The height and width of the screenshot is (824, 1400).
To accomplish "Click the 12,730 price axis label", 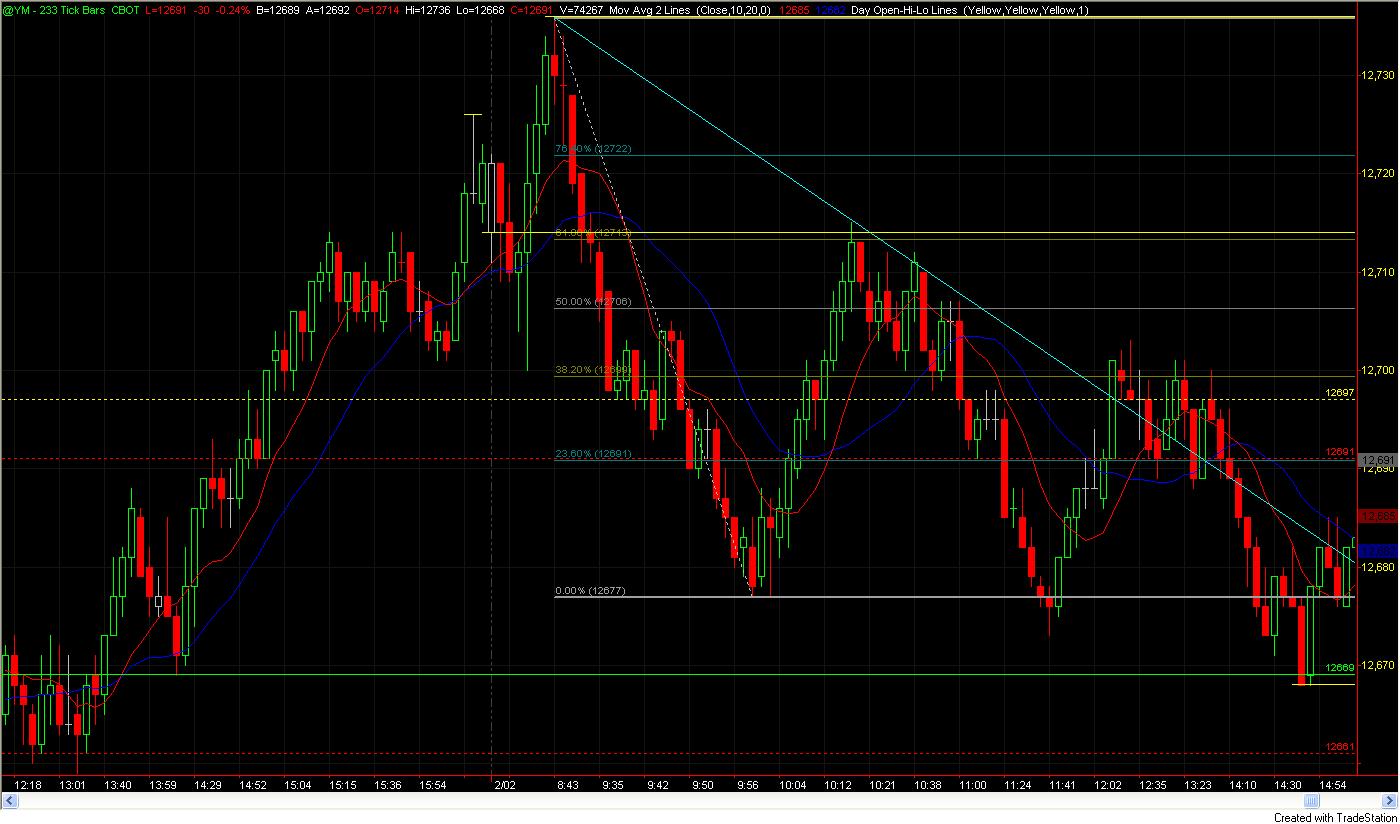I will pyautogui.click(x=1377, y=75).
